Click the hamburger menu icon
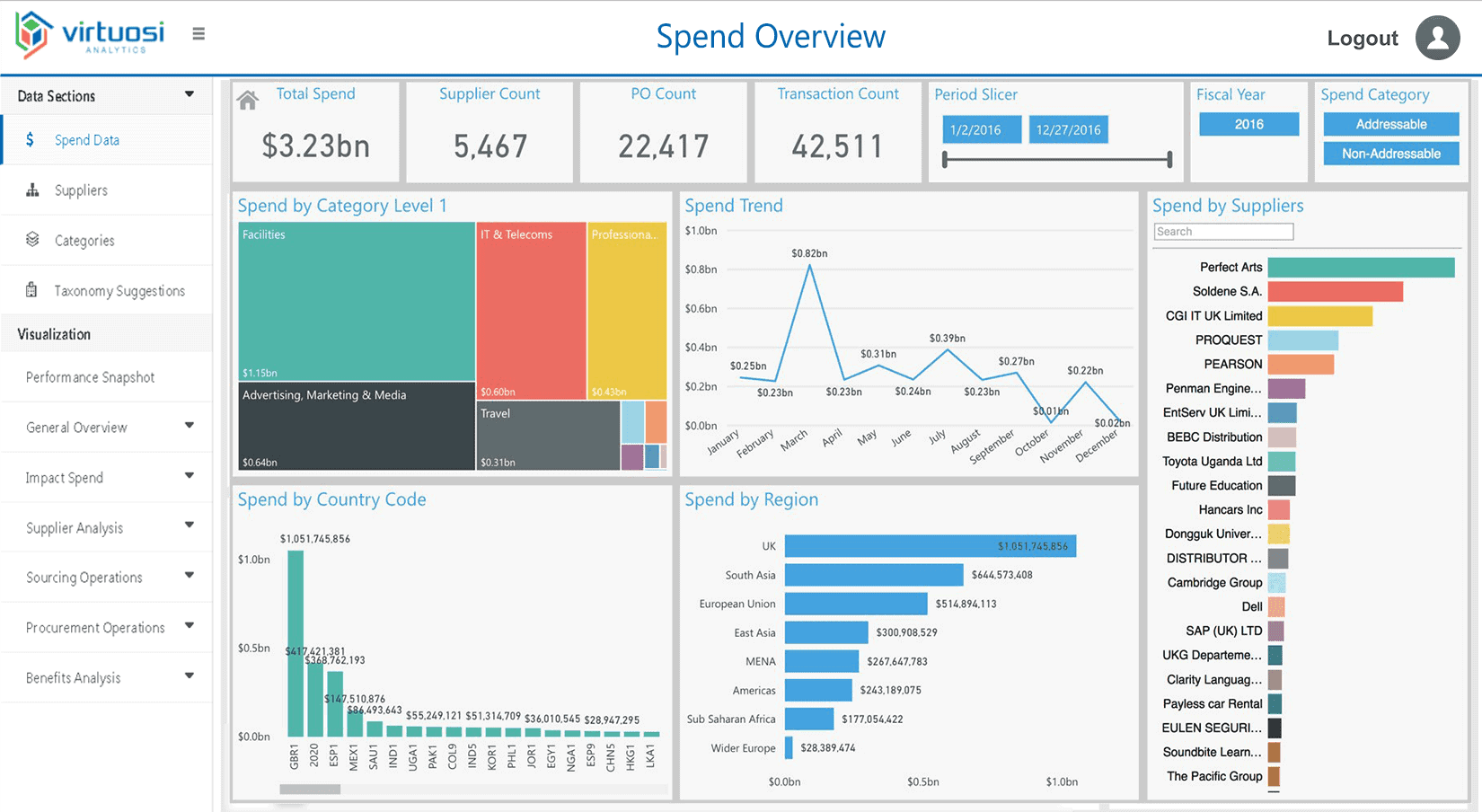The height and width of the screenshot is (812, 1482). point(198,32)
